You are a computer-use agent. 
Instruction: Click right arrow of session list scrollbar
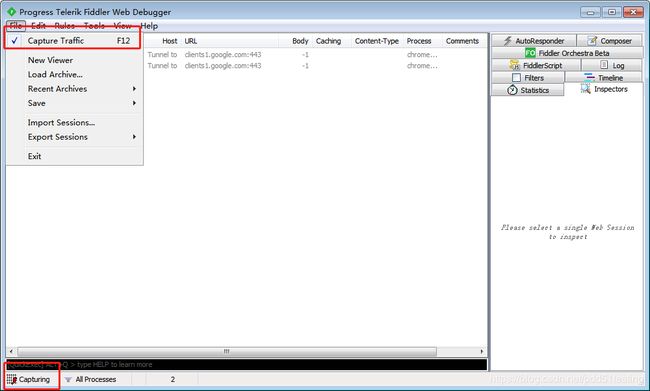482,352
